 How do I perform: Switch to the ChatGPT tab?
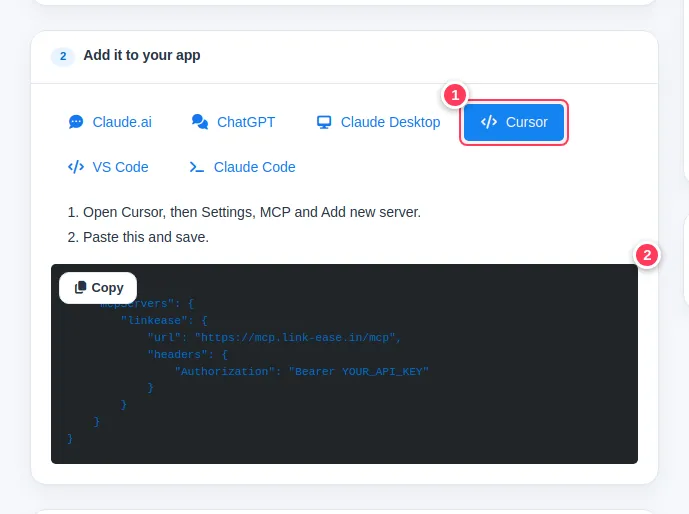[x=233, y=122]
